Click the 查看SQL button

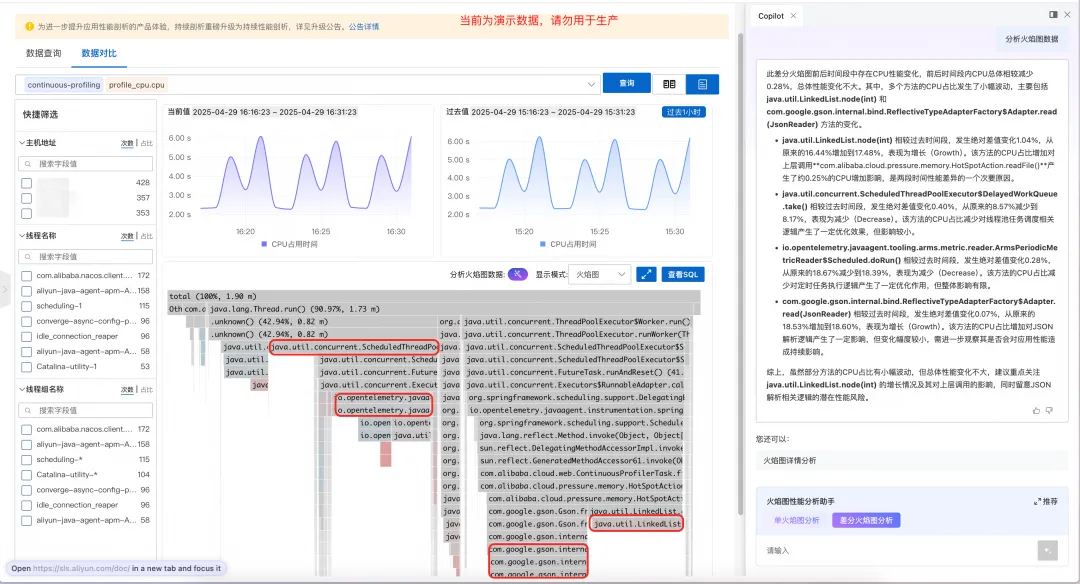(x=683, y=274)
